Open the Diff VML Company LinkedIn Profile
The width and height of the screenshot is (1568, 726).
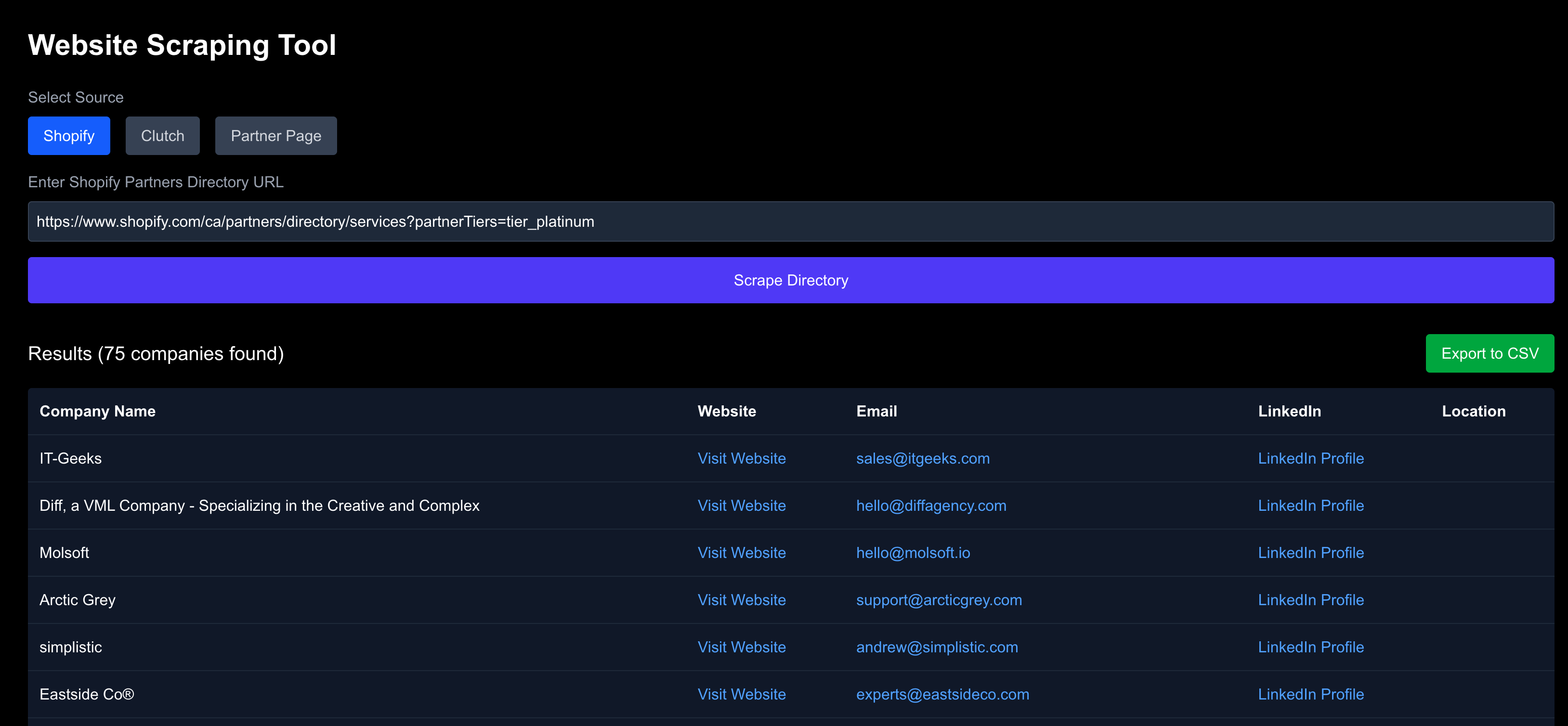tap(1310, 505)
